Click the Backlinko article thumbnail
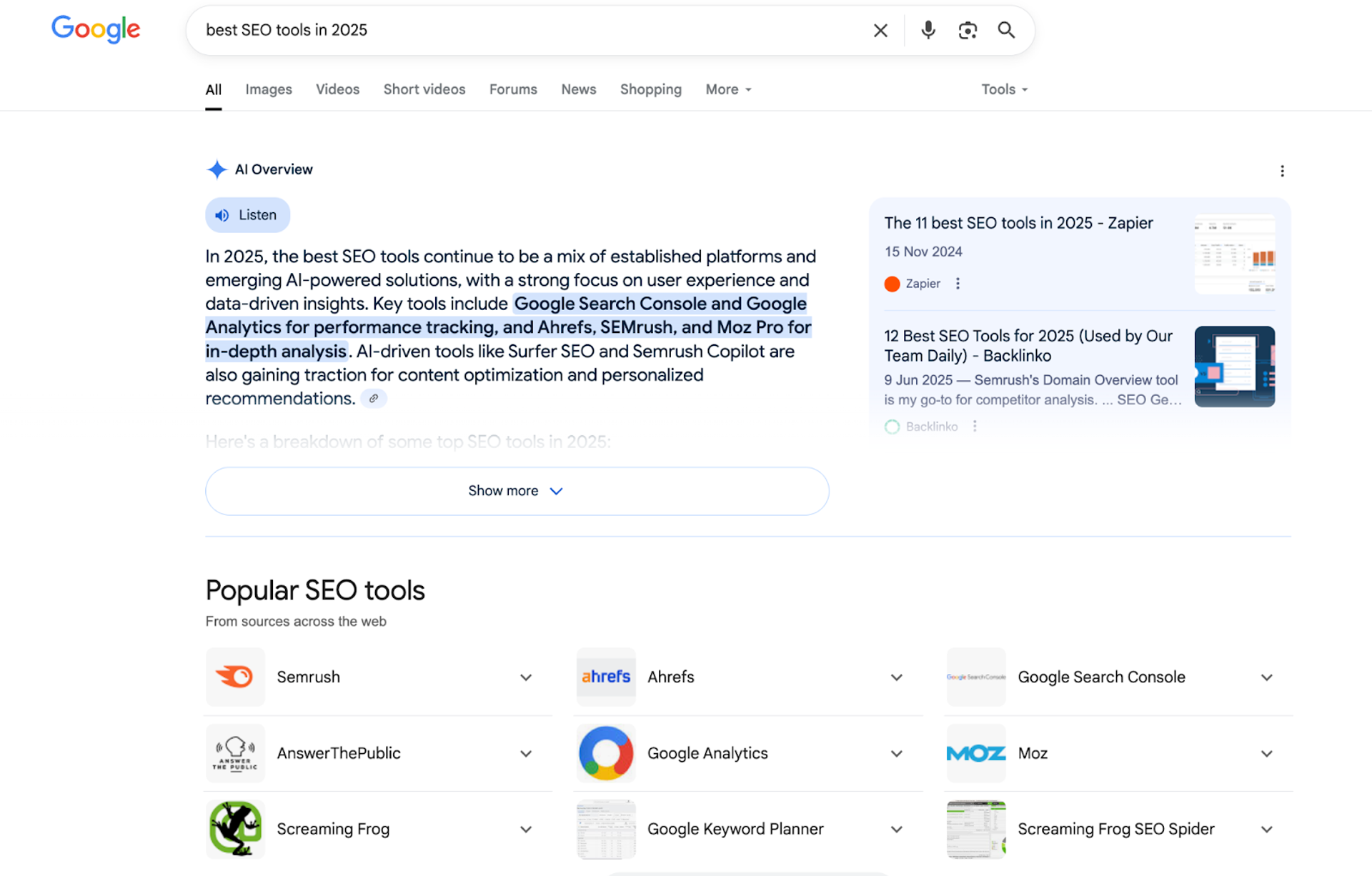This screenshot has height=876, width=1372. pos(1235,367)
